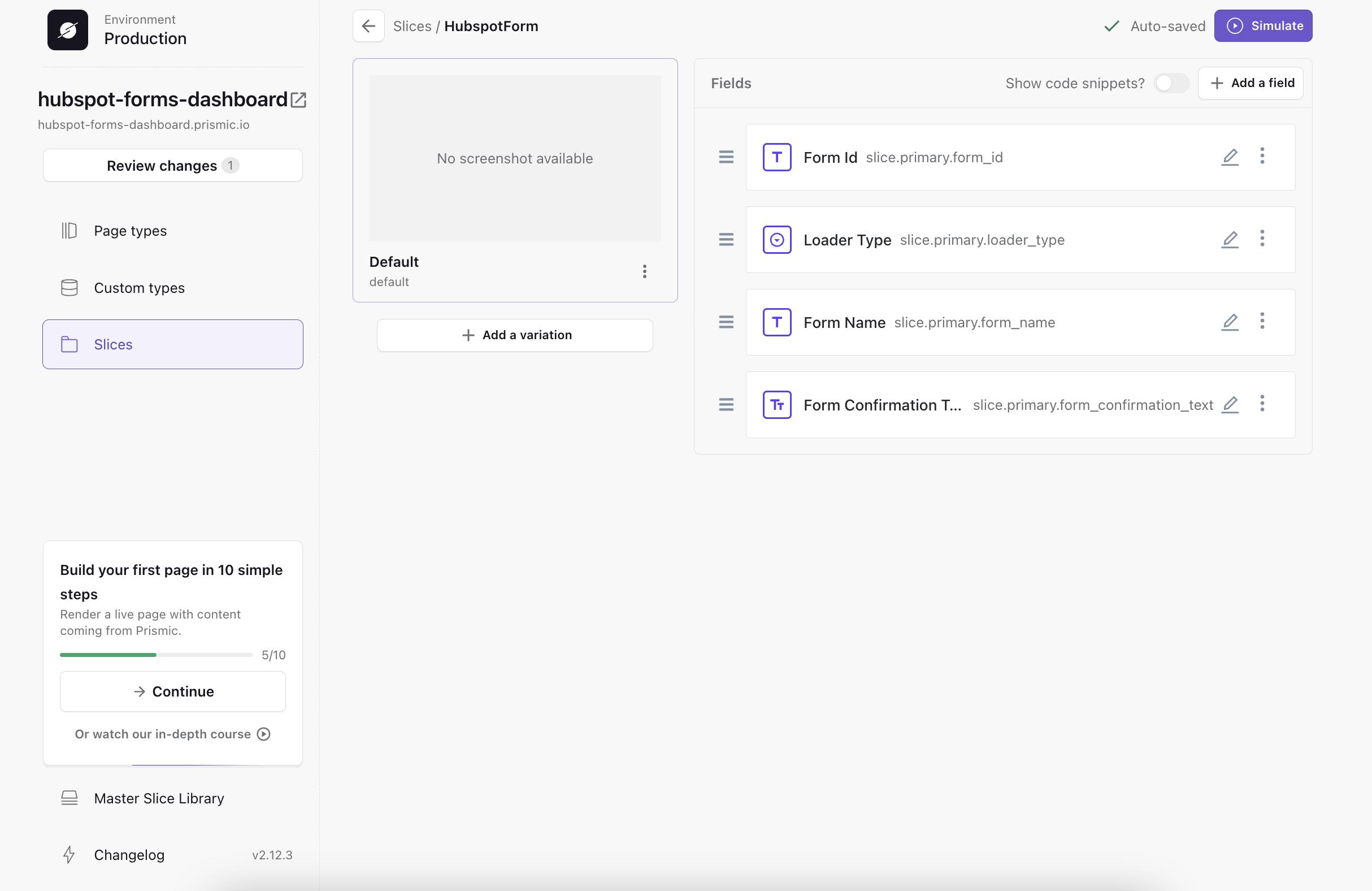
Task: Open options menu for Form Confirmation Text field
Action: pos(1262,403)
